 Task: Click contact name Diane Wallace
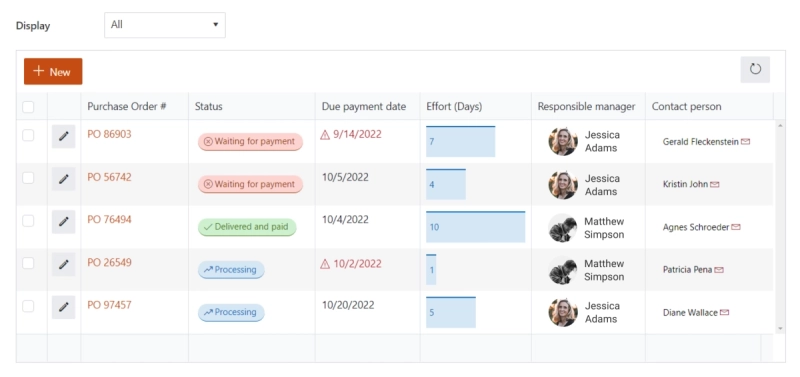click(690, 312)
